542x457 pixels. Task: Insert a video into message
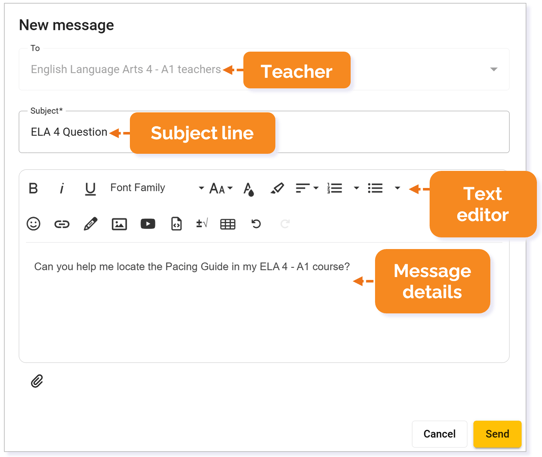[148, 224]
